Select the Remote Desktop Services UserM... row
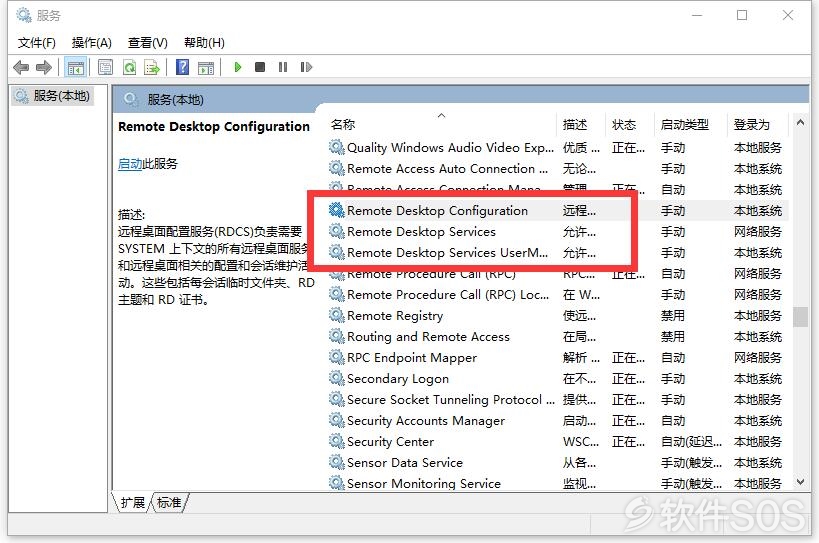Viewport: 819px width, 543px height. tap(557, 253)
